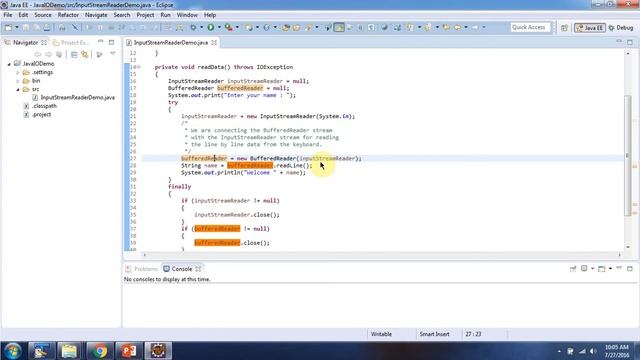Switch to the Java EE perspective

[x=589, y=28]
